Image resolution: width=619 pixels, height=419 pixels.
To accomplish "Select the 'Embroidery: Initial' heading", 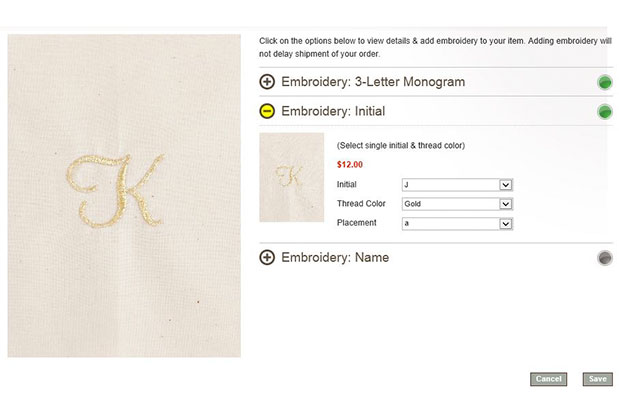I will pyautogui.click(x=333, y=111).
